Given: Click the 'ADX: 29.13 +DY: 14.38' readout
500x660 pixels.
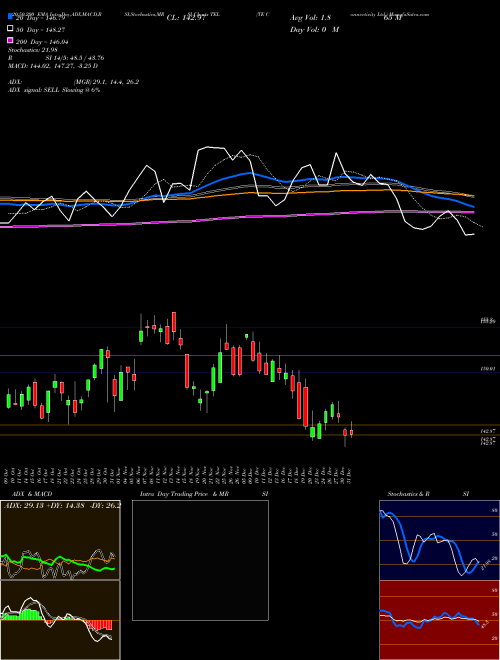Looking at the screenshot, I should (44, 505).
